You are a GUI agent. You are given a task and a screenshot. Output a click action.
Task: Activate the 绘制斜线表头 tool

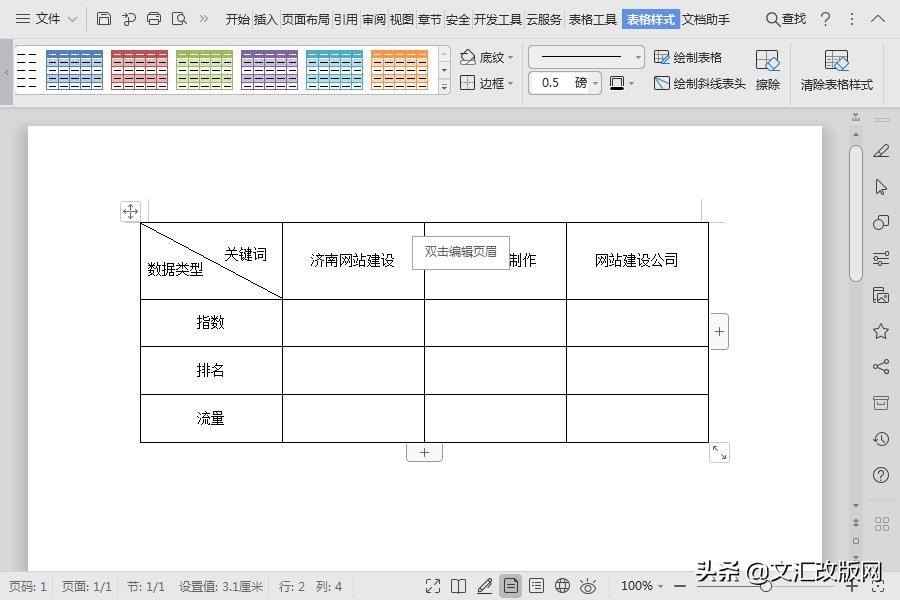[x=700, y=84]
